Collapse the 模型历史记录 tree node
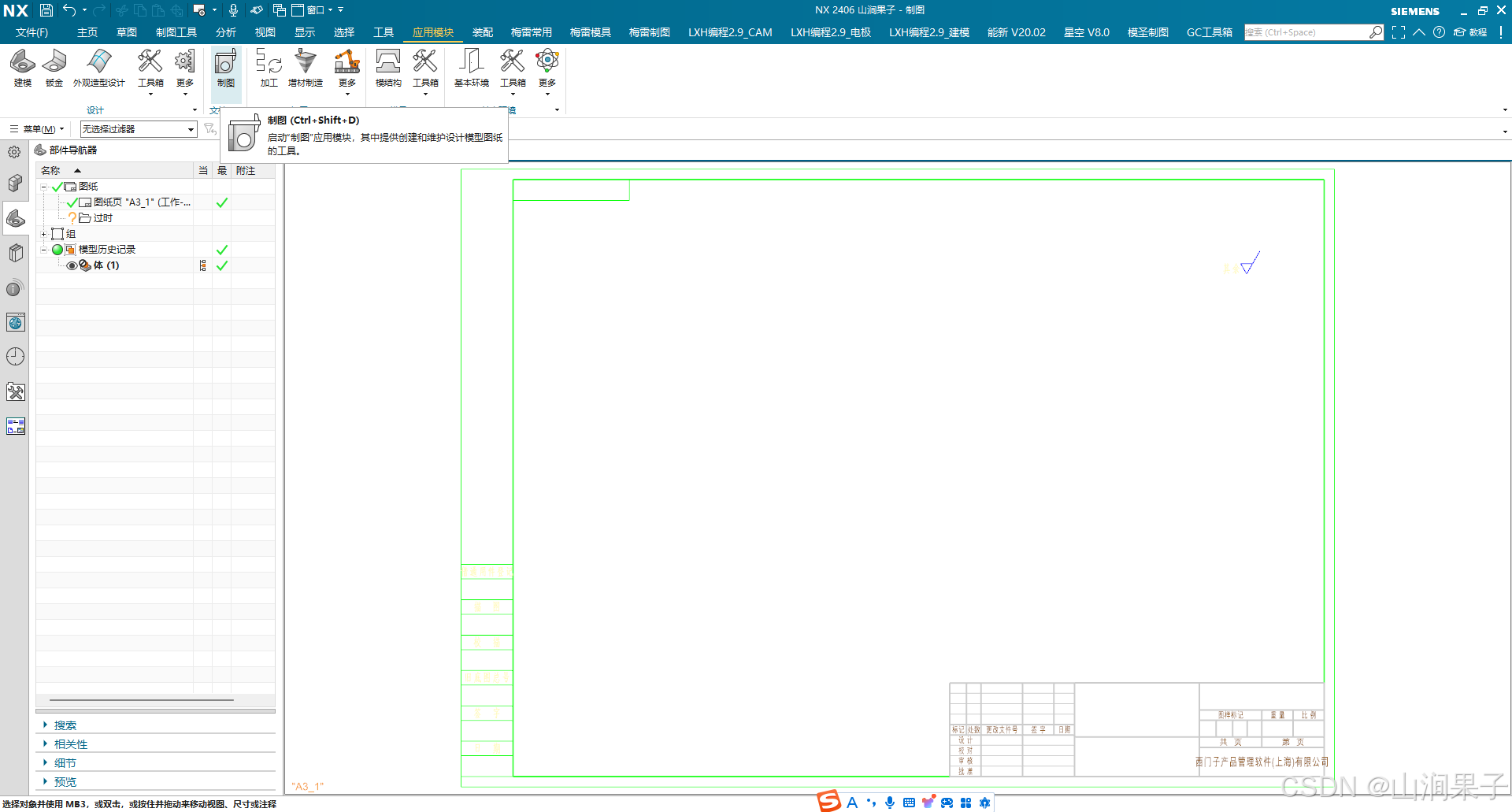1512x812 pixels. 44,250
